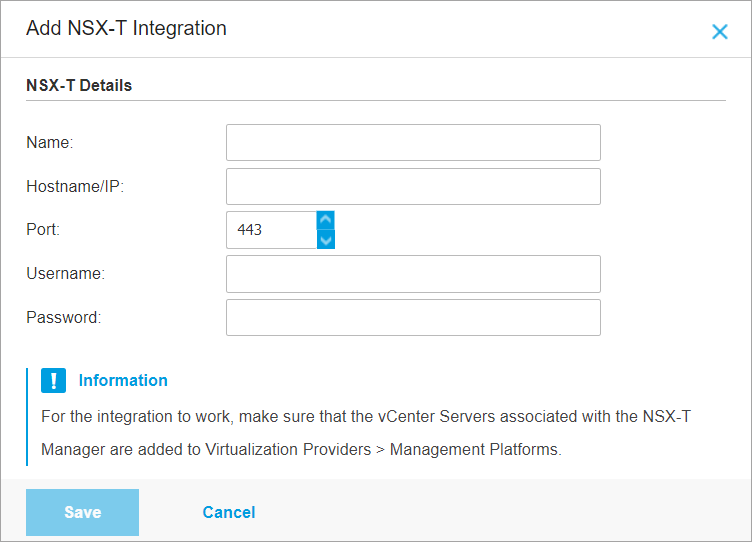Click the Password entry field
Viewport: 752px width, 542px height.
click(x=413, y=318)
